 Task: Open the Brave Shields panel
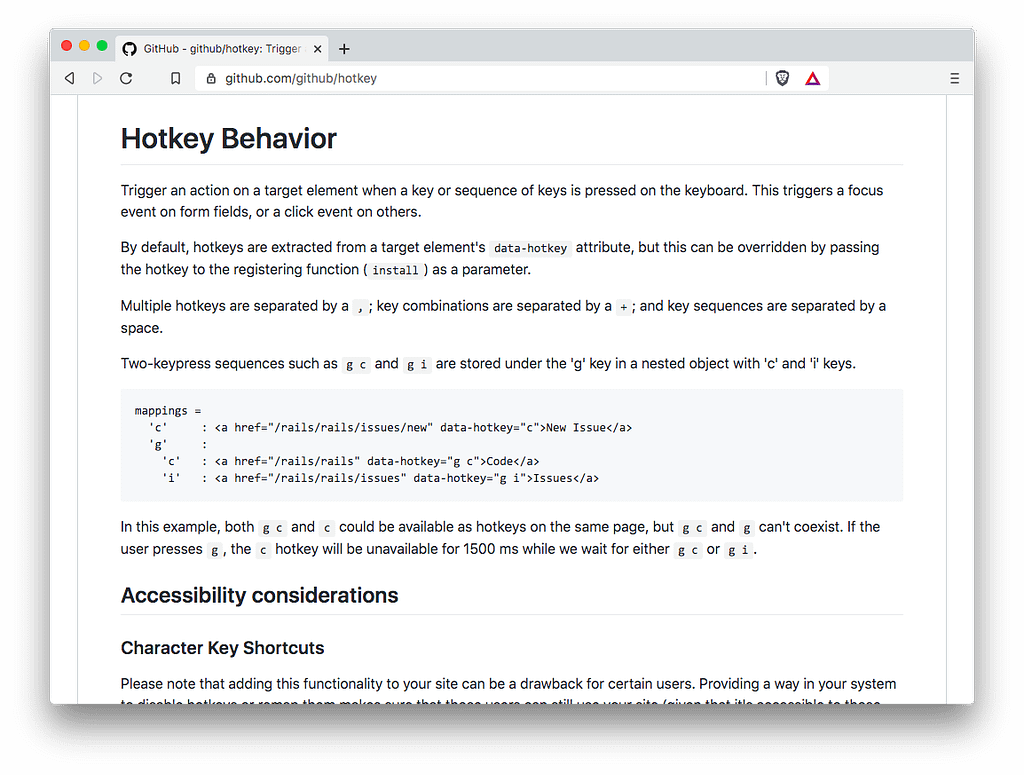click(x=781, y=77)
